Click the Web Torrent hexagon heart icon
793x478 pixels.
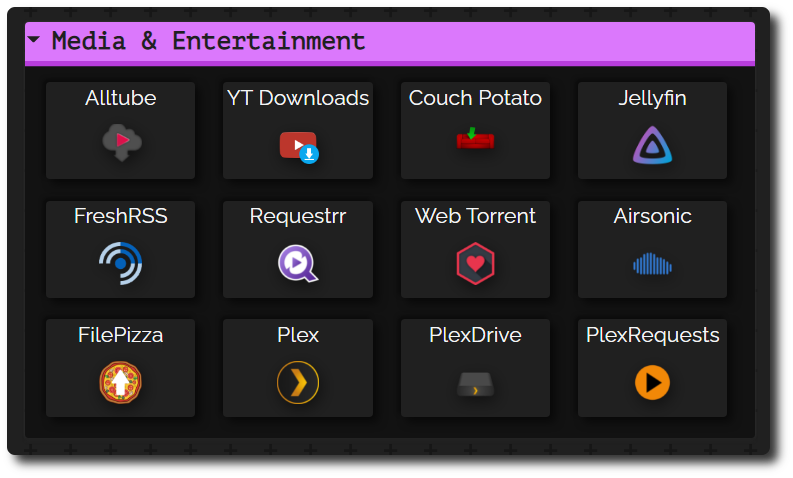475,264
